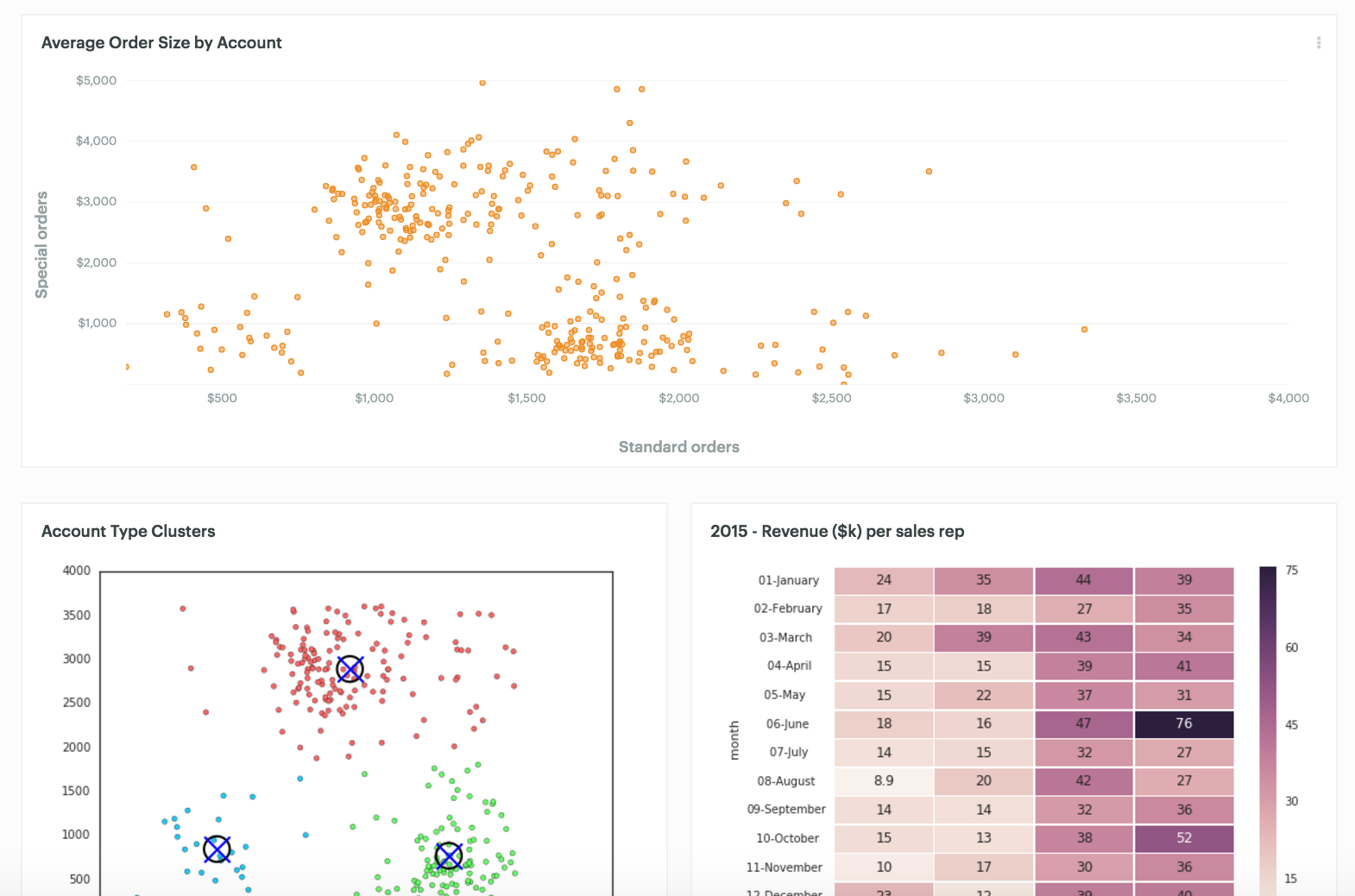Image resolution: width=1355 pixels, height=896 pixels.
Task: Click the '60' tick on the color scale
Action: [1292, 647]
